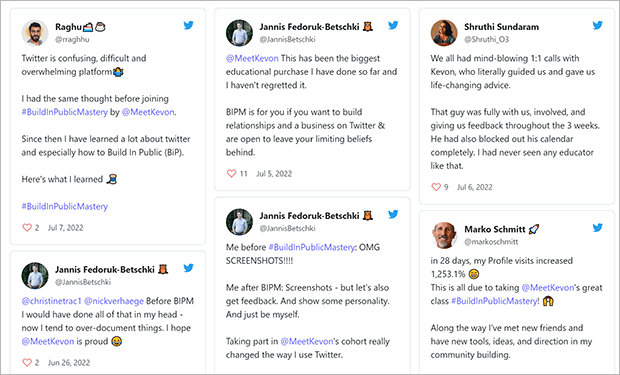Click the @markoschmitt handle
This screenshot has width=620, height=375.
491,242
